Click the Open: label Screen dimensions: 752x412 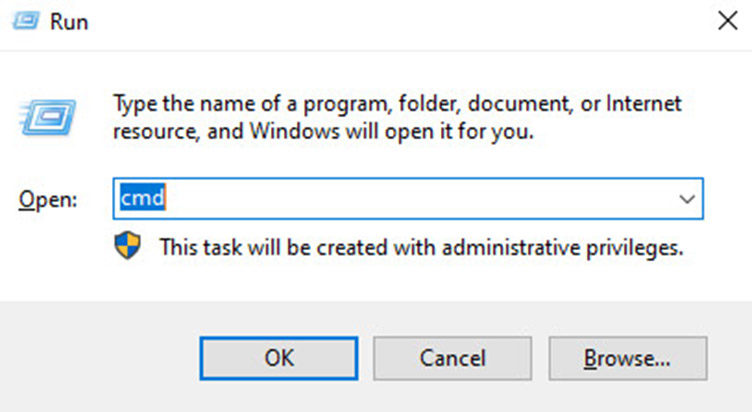tap(48, 199)
